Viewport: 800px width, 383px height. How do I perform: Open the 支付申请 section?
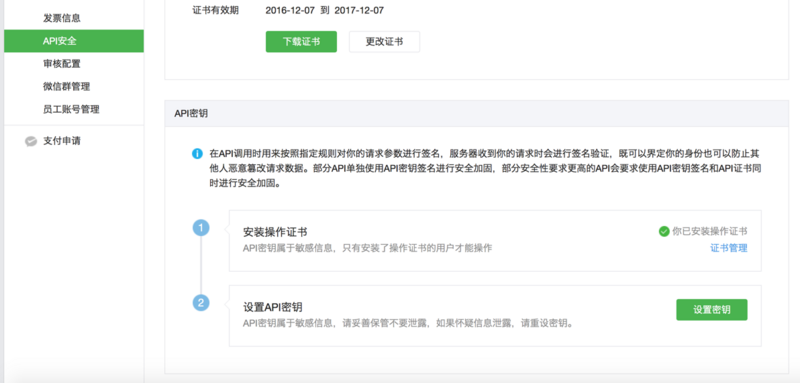[62, 141]
